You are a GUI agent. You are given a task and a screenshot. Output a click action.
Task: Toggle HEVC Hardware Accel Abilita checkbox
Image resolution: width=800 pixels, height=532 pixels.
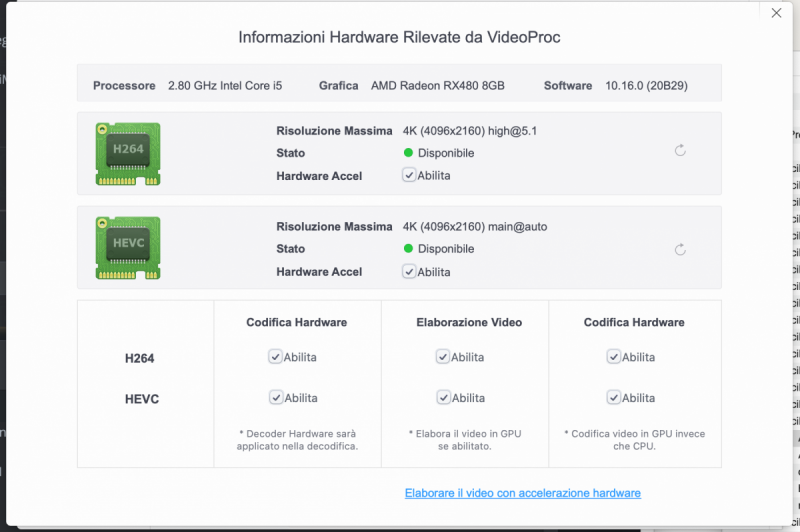click(409, 271)
